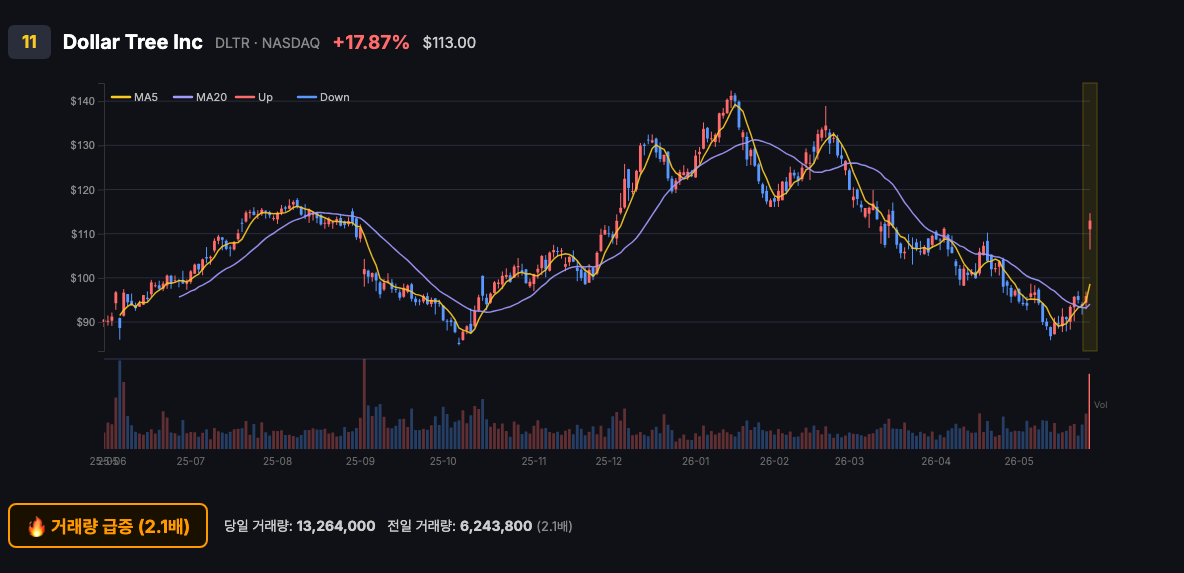Click the $130 price axis label
1184x573 pixels.
81,145
